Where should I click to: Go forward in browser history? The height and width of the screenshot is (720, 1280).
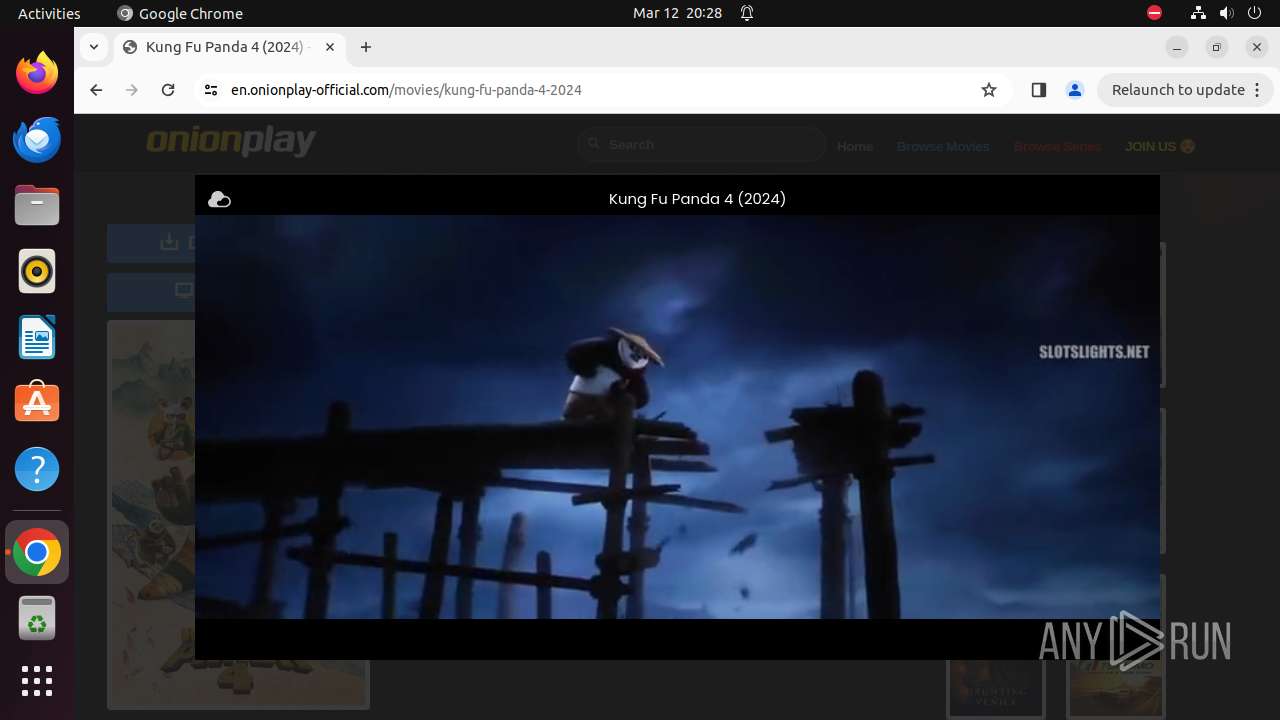132,90
